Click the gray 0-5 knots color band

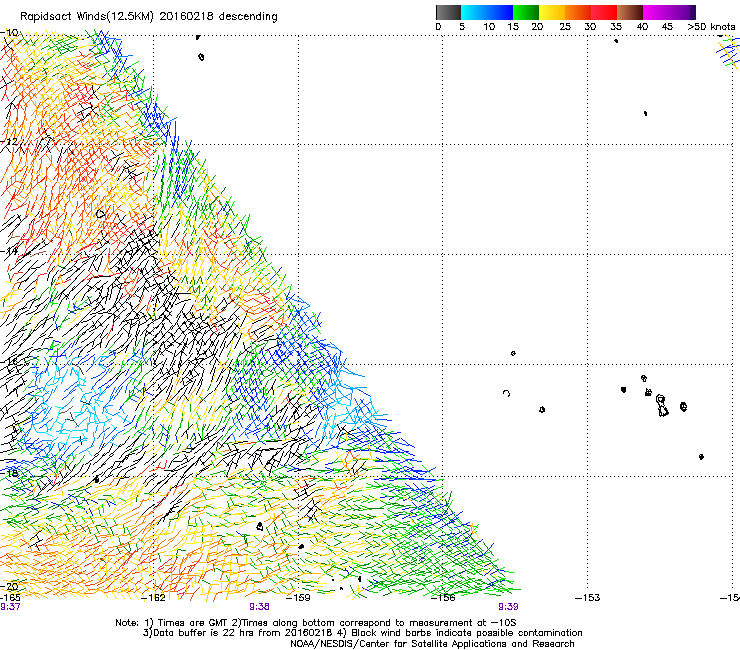[x=448, y=12]
